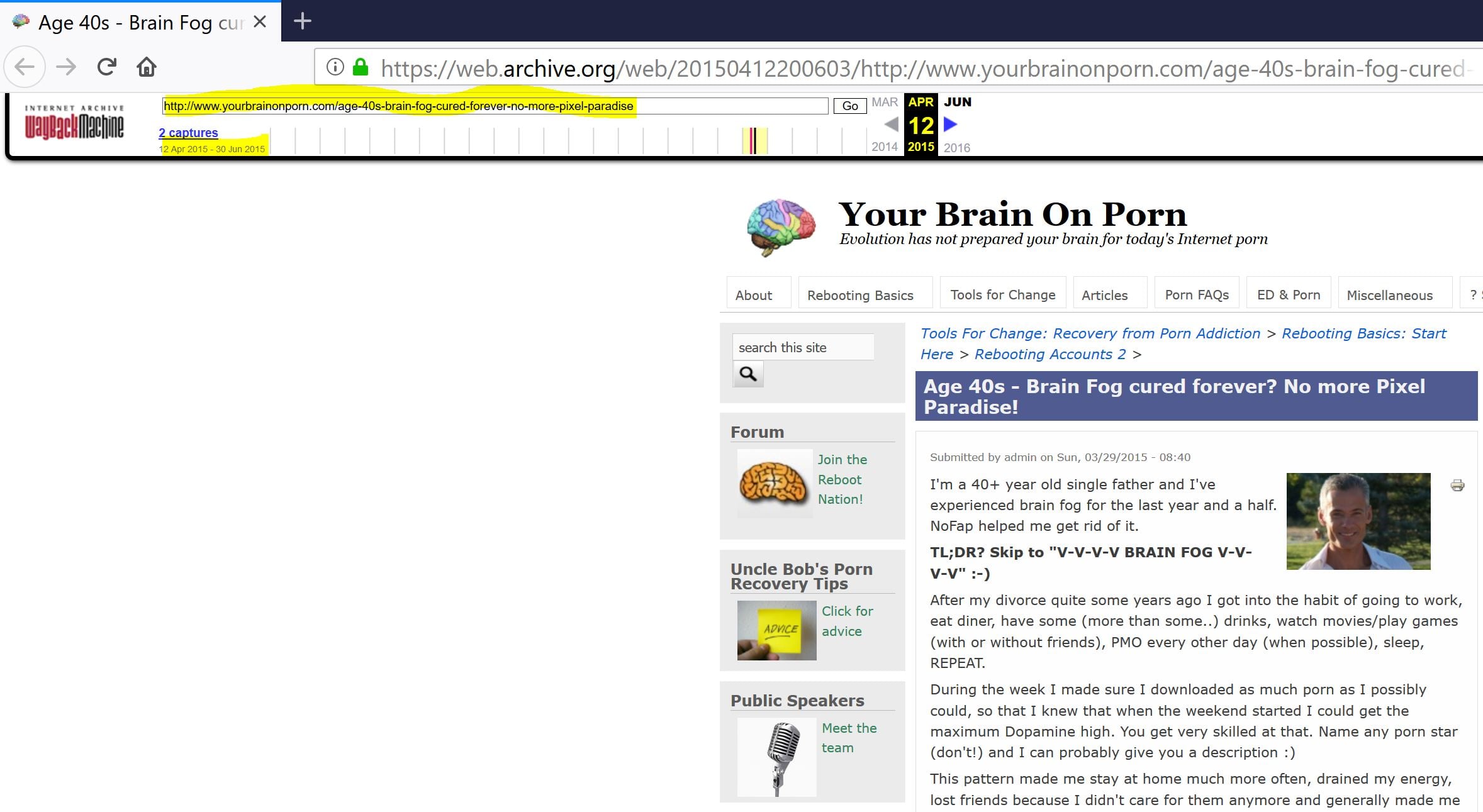This screenshot has width=1483, height=812.
Task: Click the browser reload icon
Action: [x=107, y=67]
